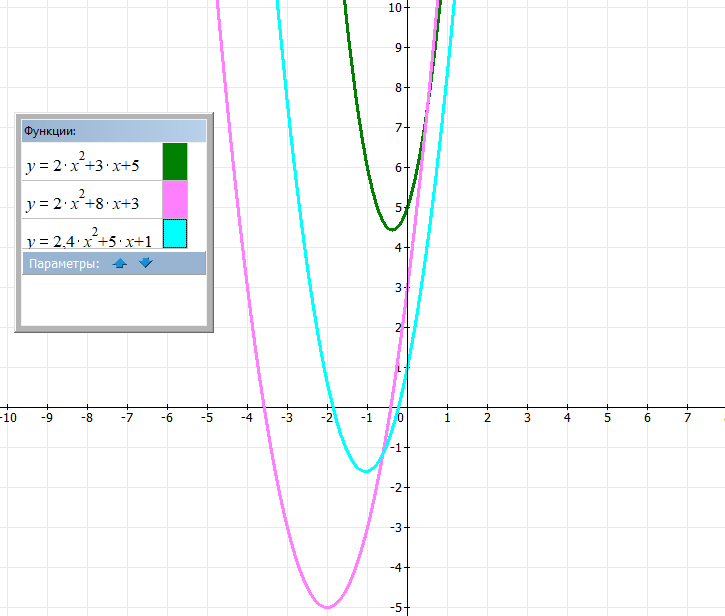Click the -3 label on the y-axis
This screenshot has height=616, width=725.
pyautogui.click(x=395, y=527)
